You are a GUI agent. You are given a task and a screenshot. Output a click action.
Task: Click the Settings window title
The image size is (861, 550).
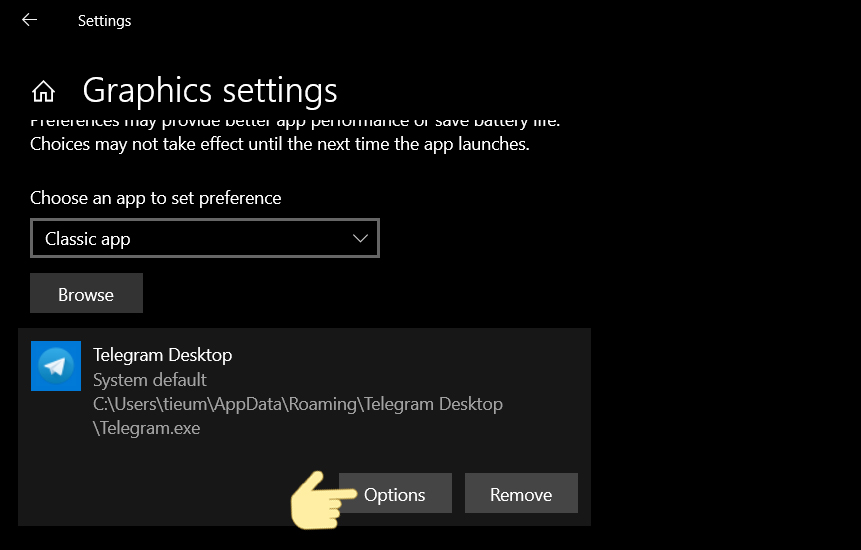[104, 21]
